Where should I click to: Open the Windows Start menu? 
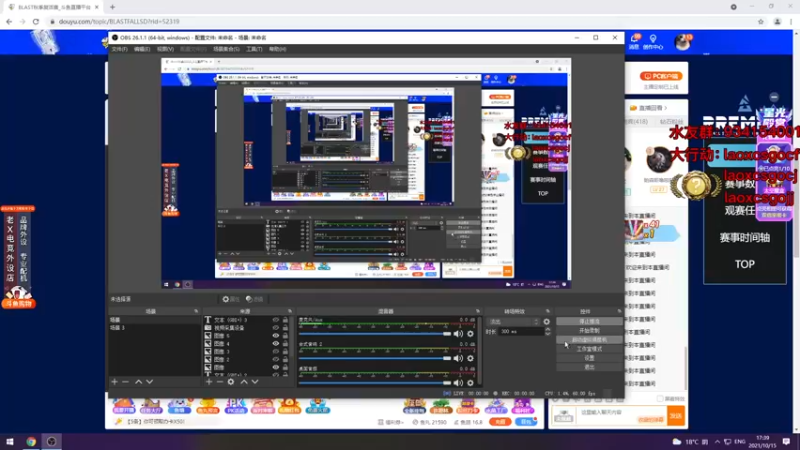point(10,442)
